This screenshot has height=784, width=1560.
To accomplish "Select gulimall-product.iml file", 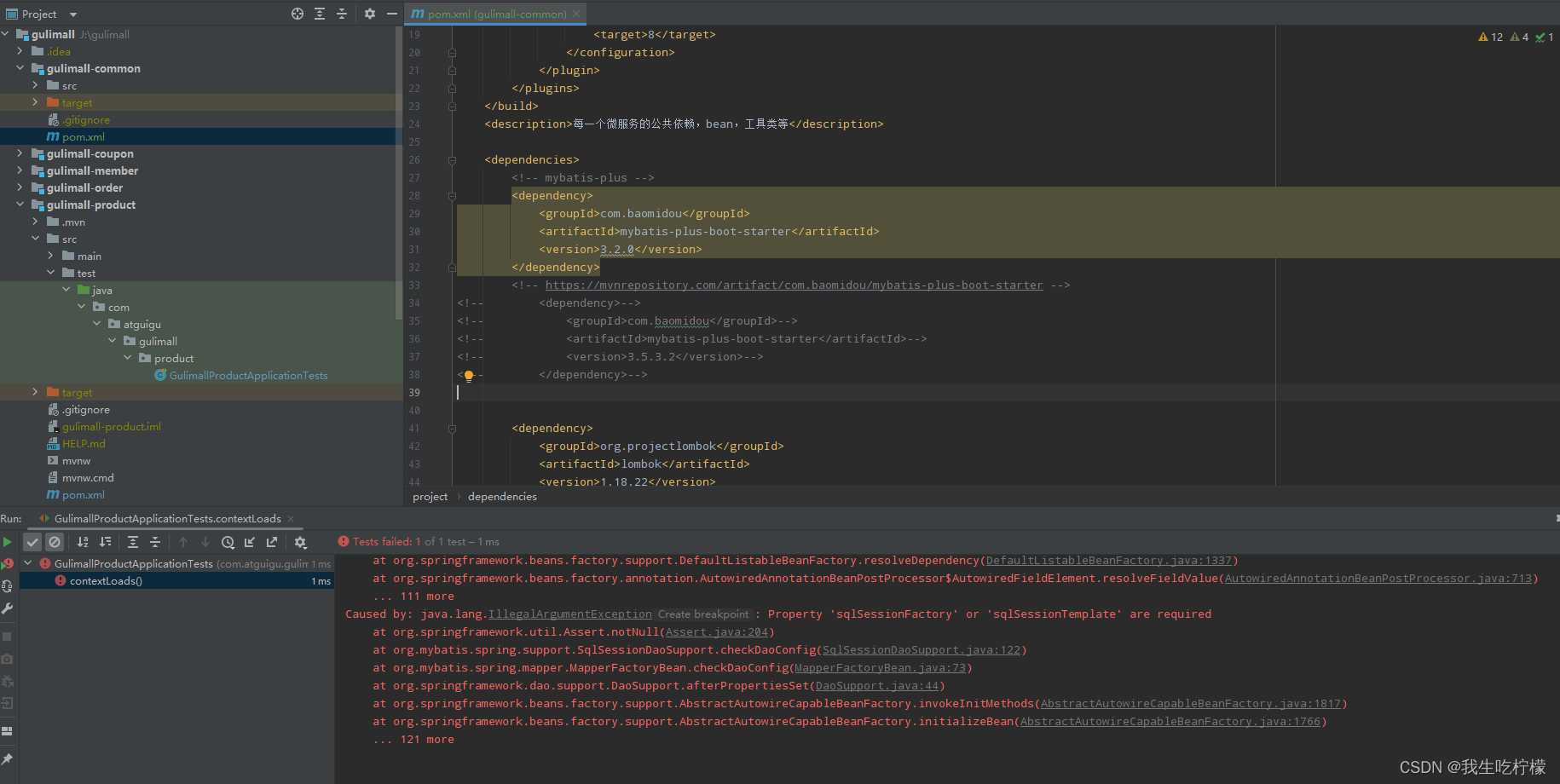I will 111,427.
